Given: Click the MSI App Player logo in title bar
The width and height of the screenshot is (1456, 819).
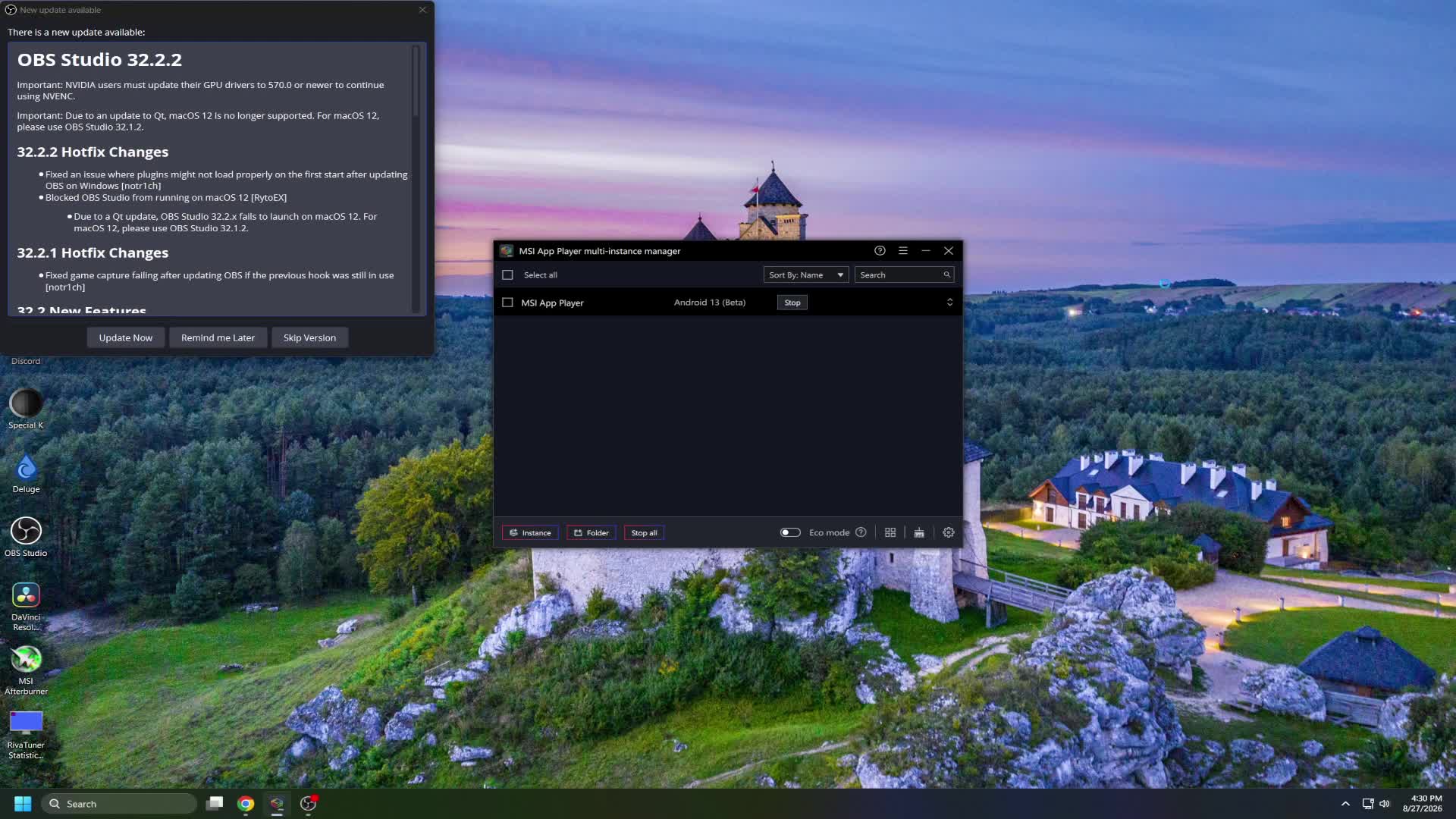Looking at the screenshot, I should click(x=507, y=251).
